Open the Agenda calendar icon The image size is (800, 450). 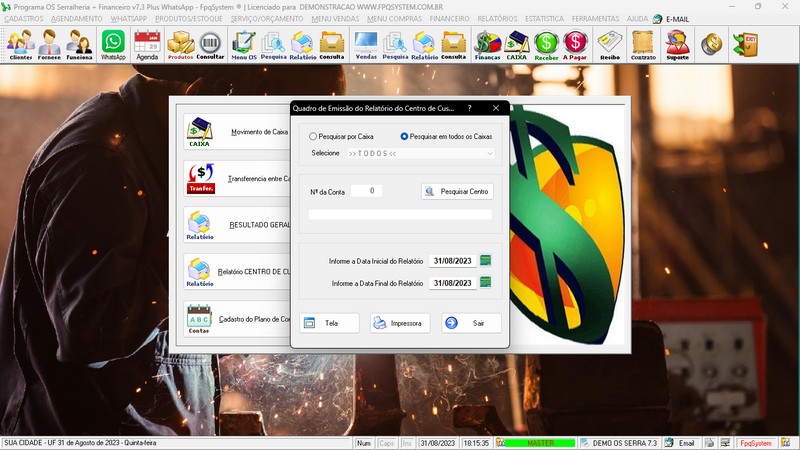tap(147, 44)
